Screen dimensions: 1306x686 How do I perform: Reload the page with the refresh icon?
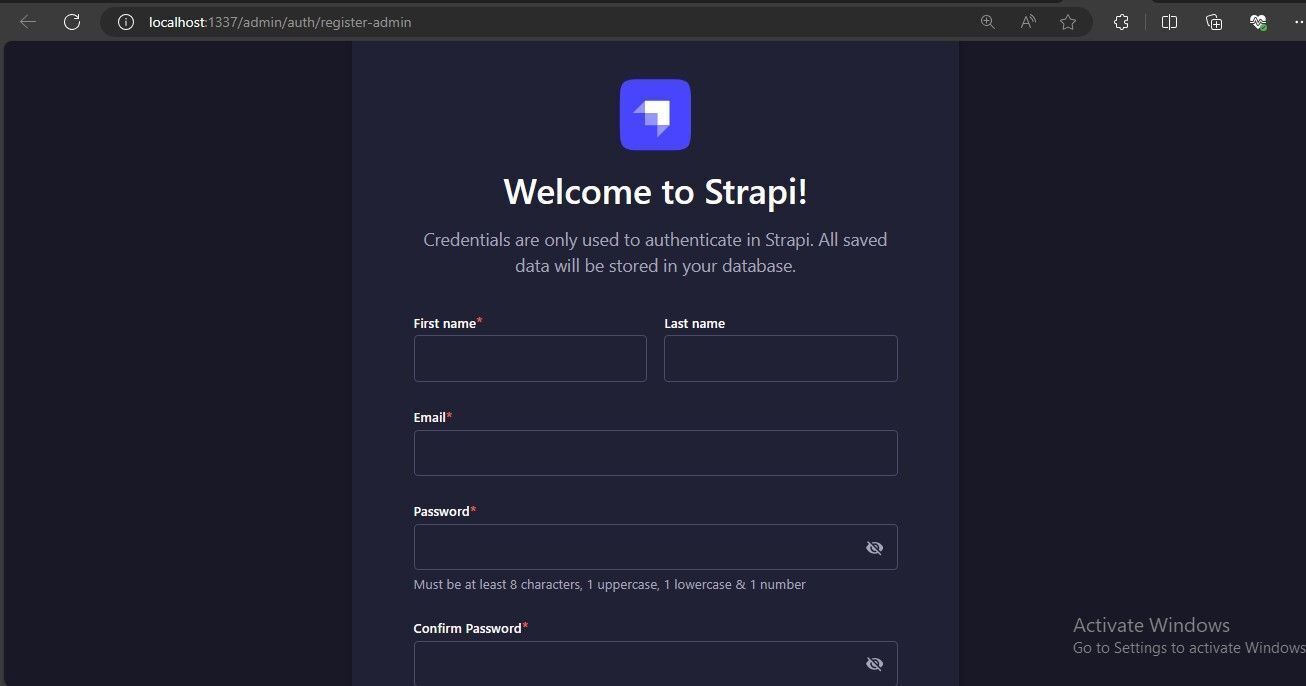coord(71,21)
